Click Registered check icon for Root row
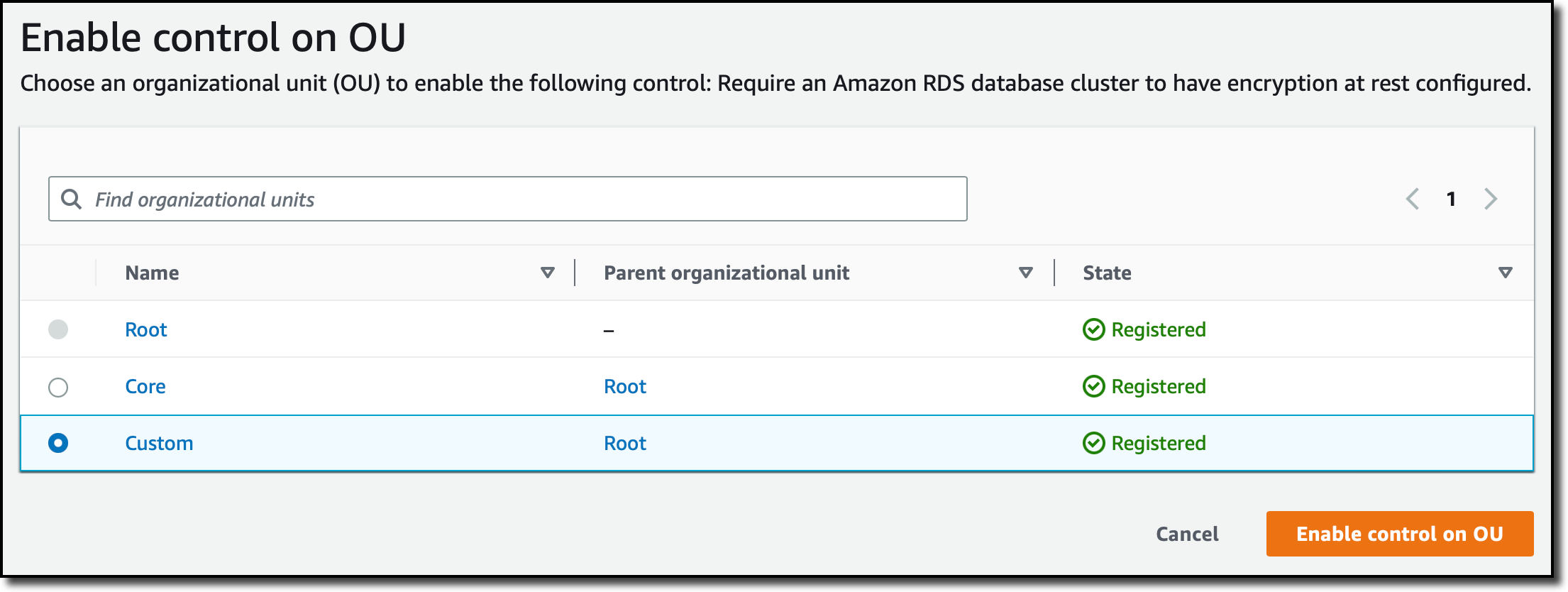The width and height of the screenshot is (1568, 592). pos(1093,329)
